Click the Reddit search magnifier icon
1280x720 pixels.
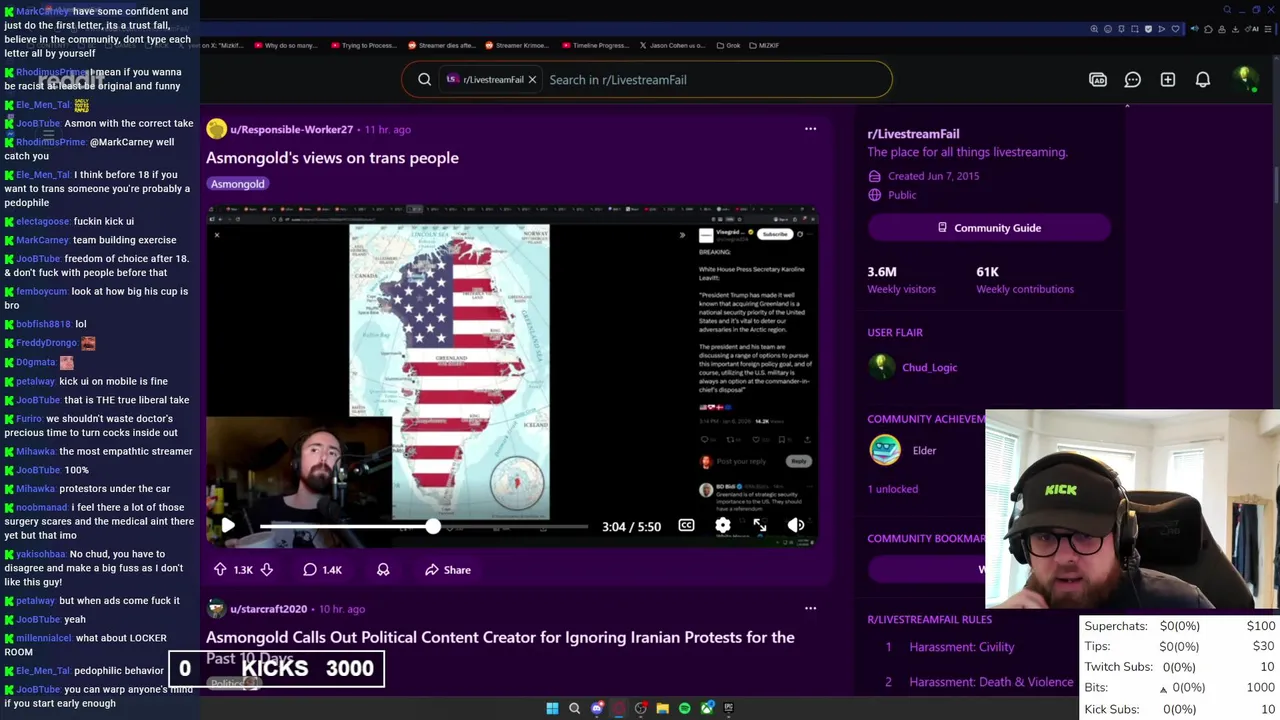(x=425, y=80)
